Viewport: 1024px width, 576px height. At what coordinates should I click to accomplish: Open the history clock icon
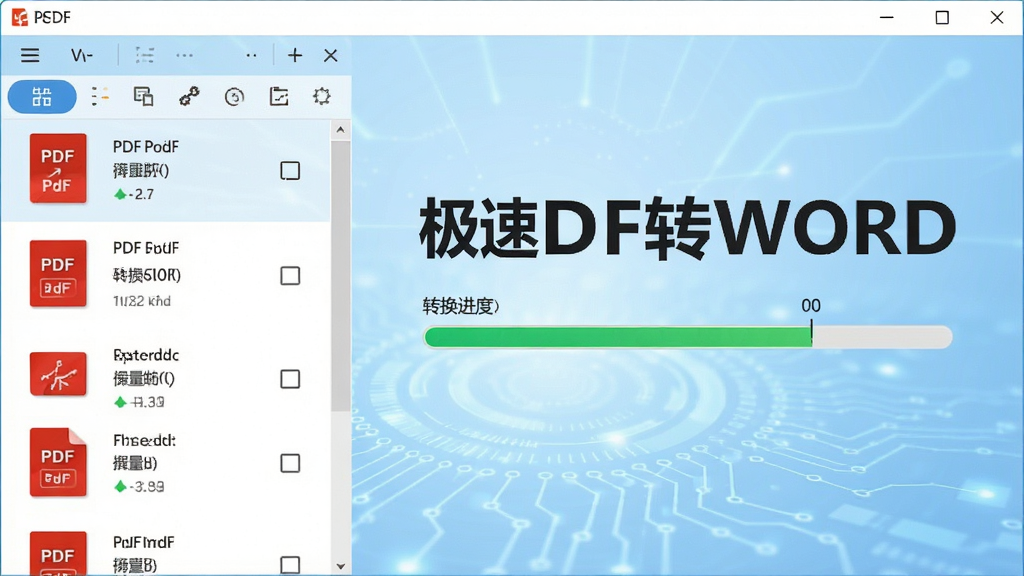[x=234, y=97]
